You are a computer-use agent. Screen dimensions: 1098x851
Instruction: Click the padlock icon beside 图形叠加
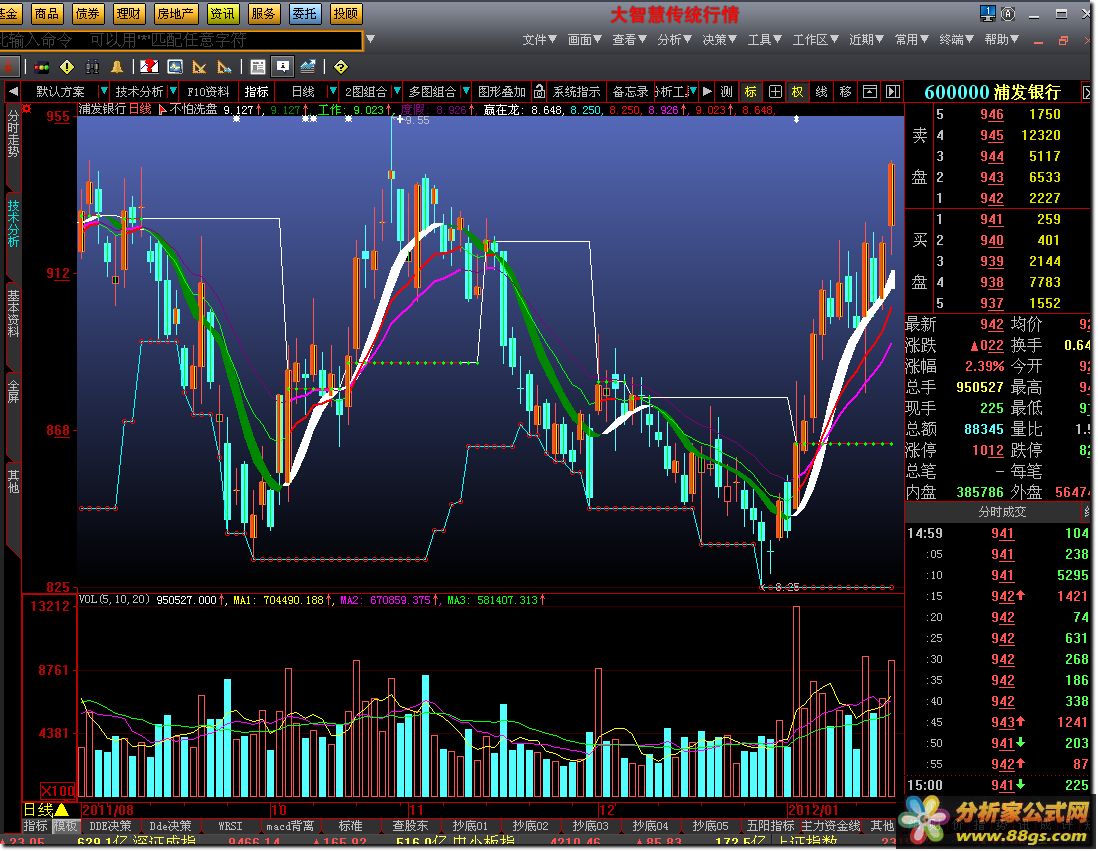539,92
